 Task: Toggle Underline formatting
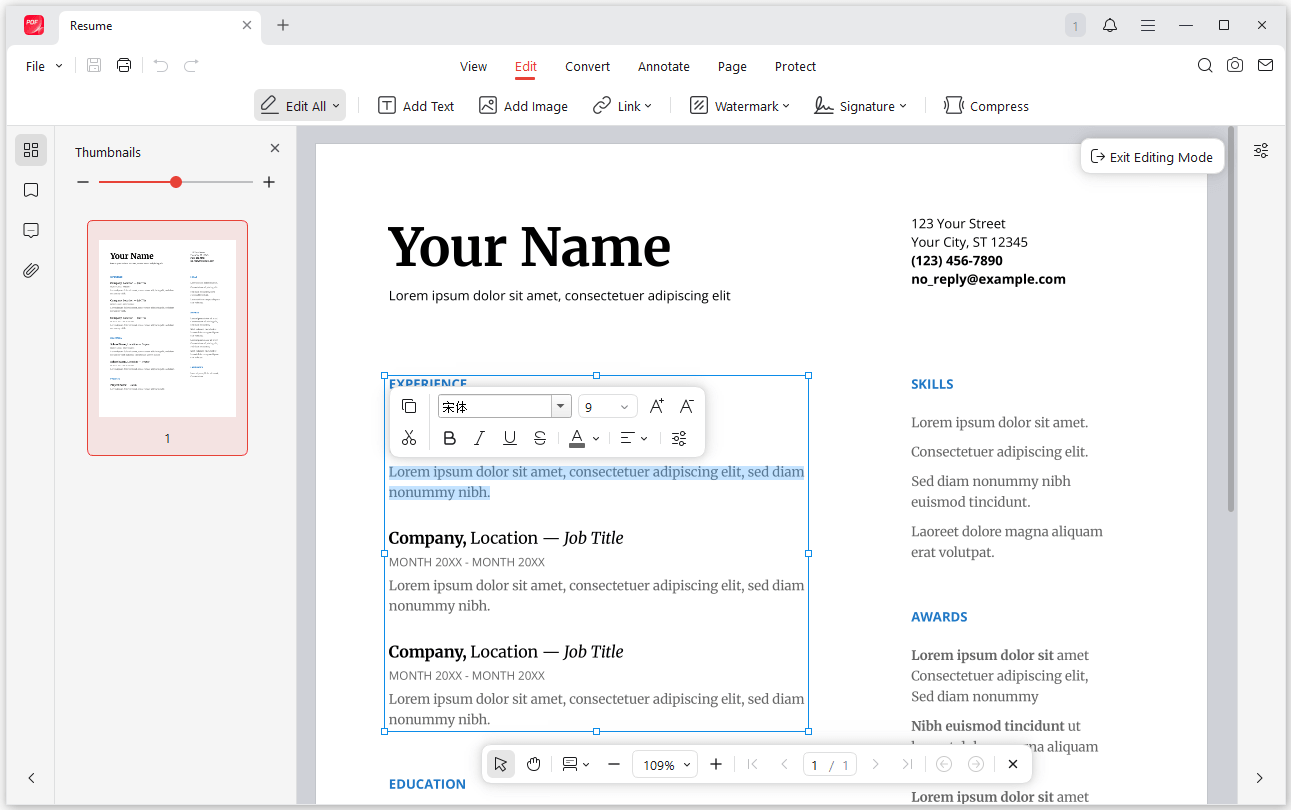click(510, 438)
